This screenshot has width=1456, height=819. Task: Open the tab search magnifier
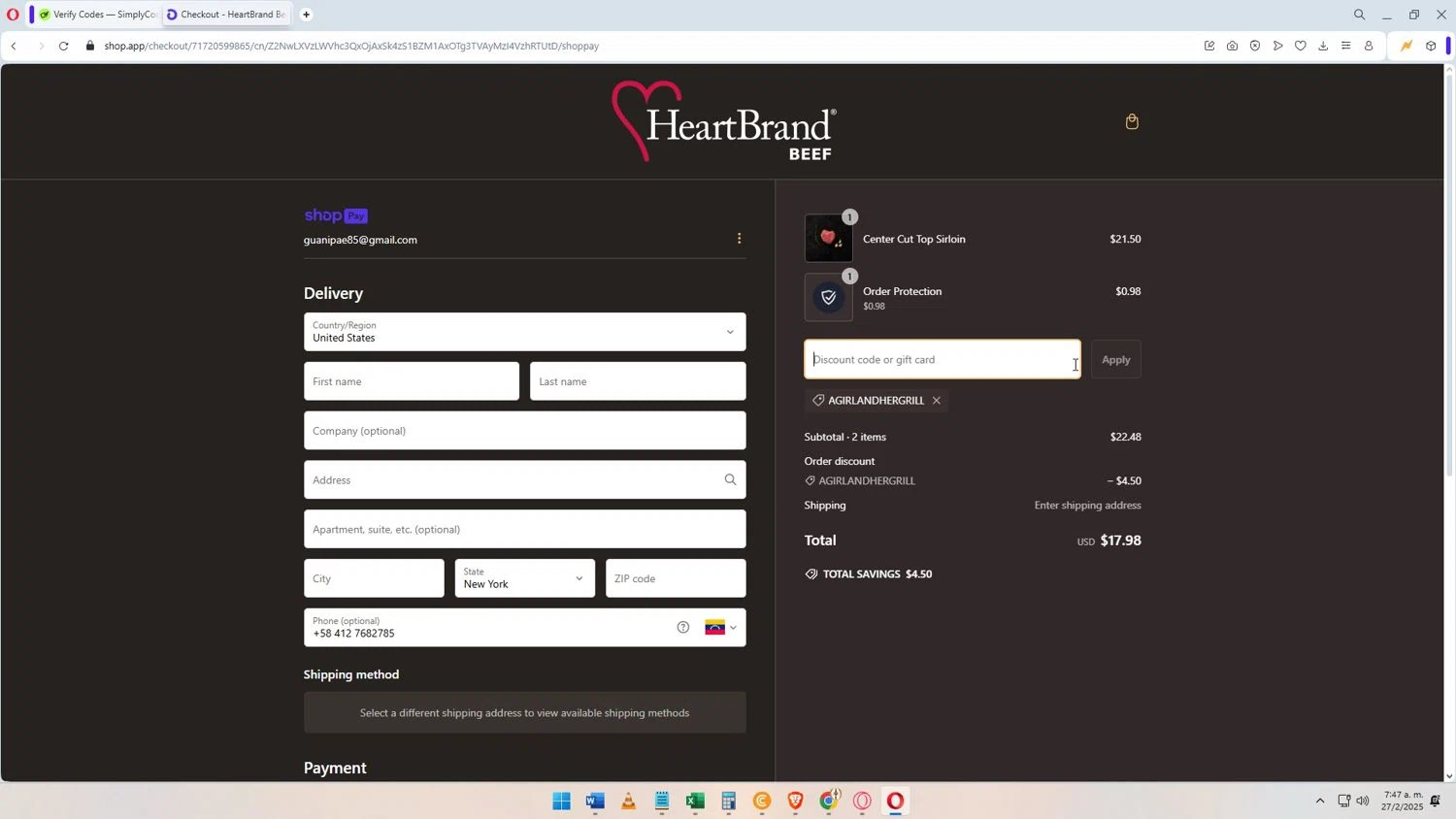point(1359,15)
